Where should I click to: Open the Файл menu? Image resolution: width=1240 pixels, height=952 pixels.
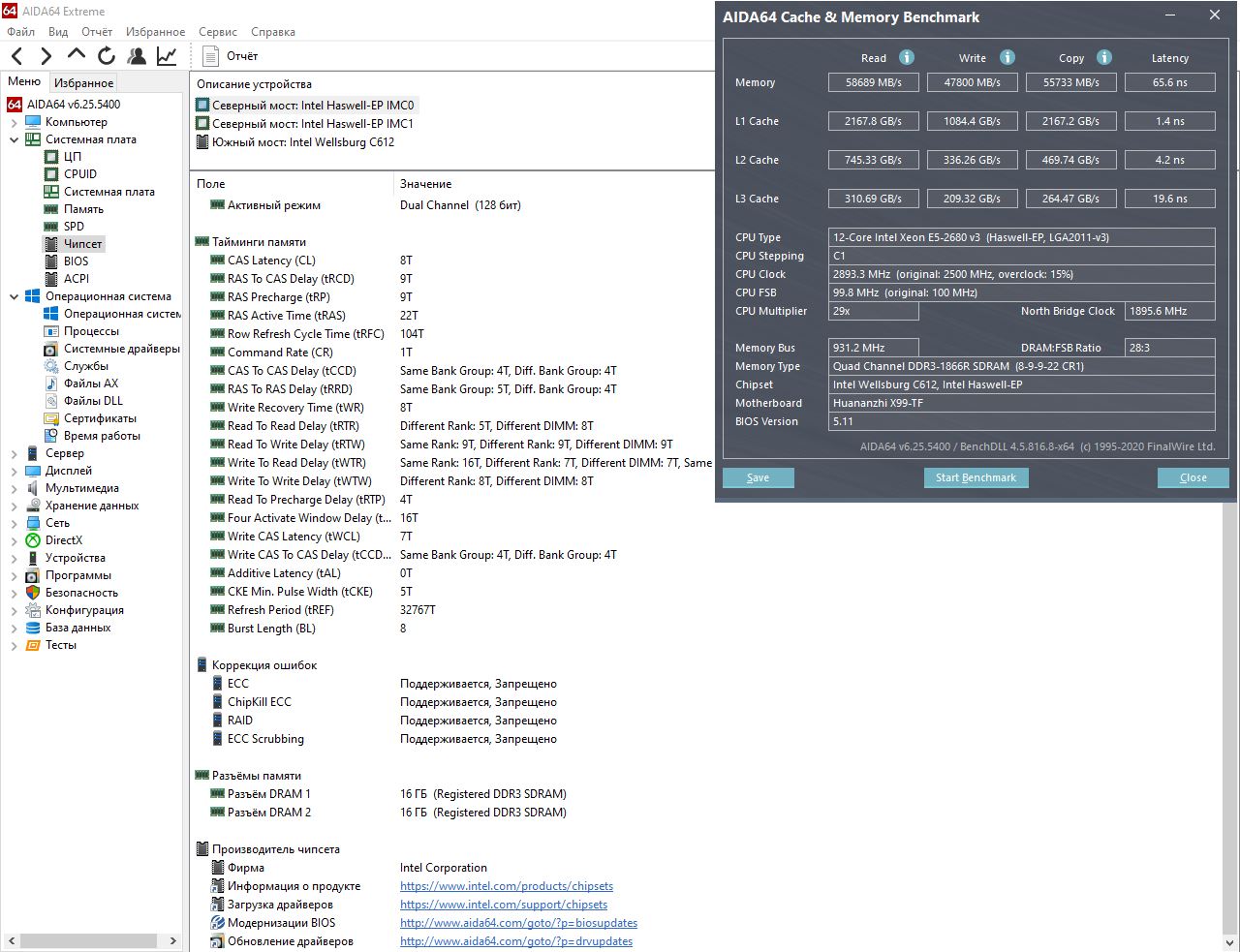(x=20, y=32)
